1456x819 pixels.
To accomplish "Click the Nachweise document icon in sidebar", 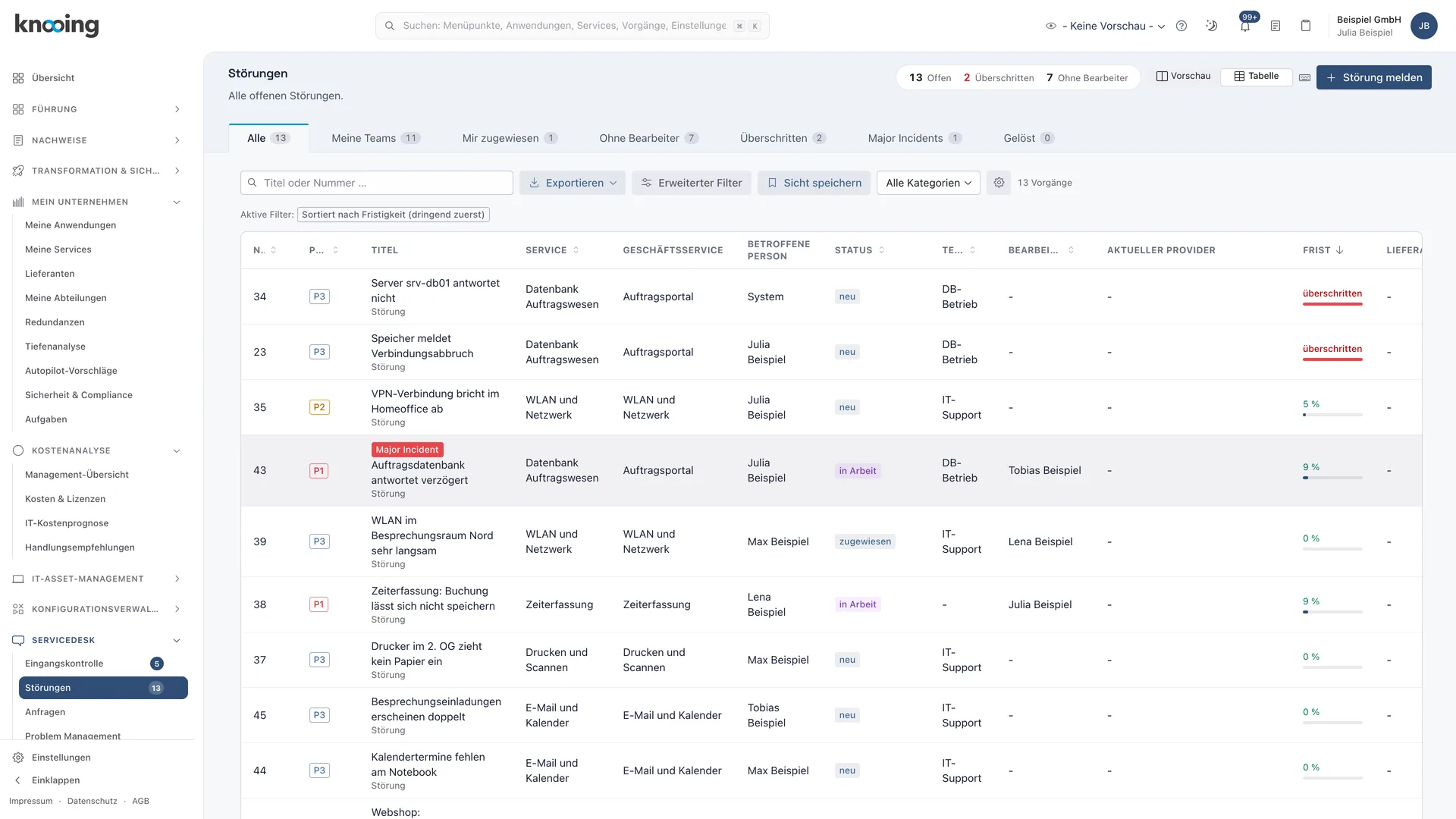I will pyautogui.click(x=18, y=140).
